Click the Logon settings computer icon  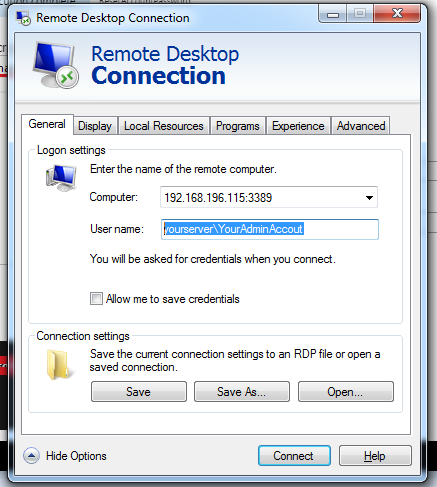coord(61,178)
